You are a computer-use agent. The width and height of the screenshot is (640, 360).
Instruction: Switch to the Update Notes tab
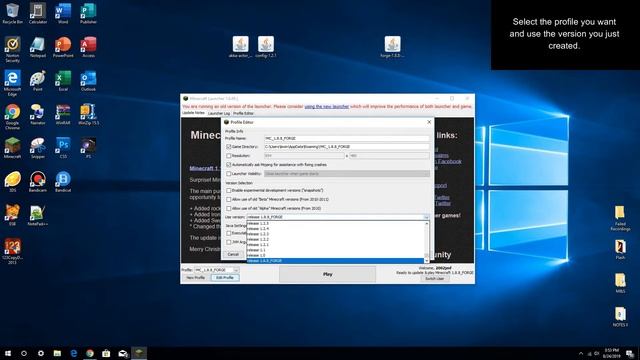click(x=193, y=113)
